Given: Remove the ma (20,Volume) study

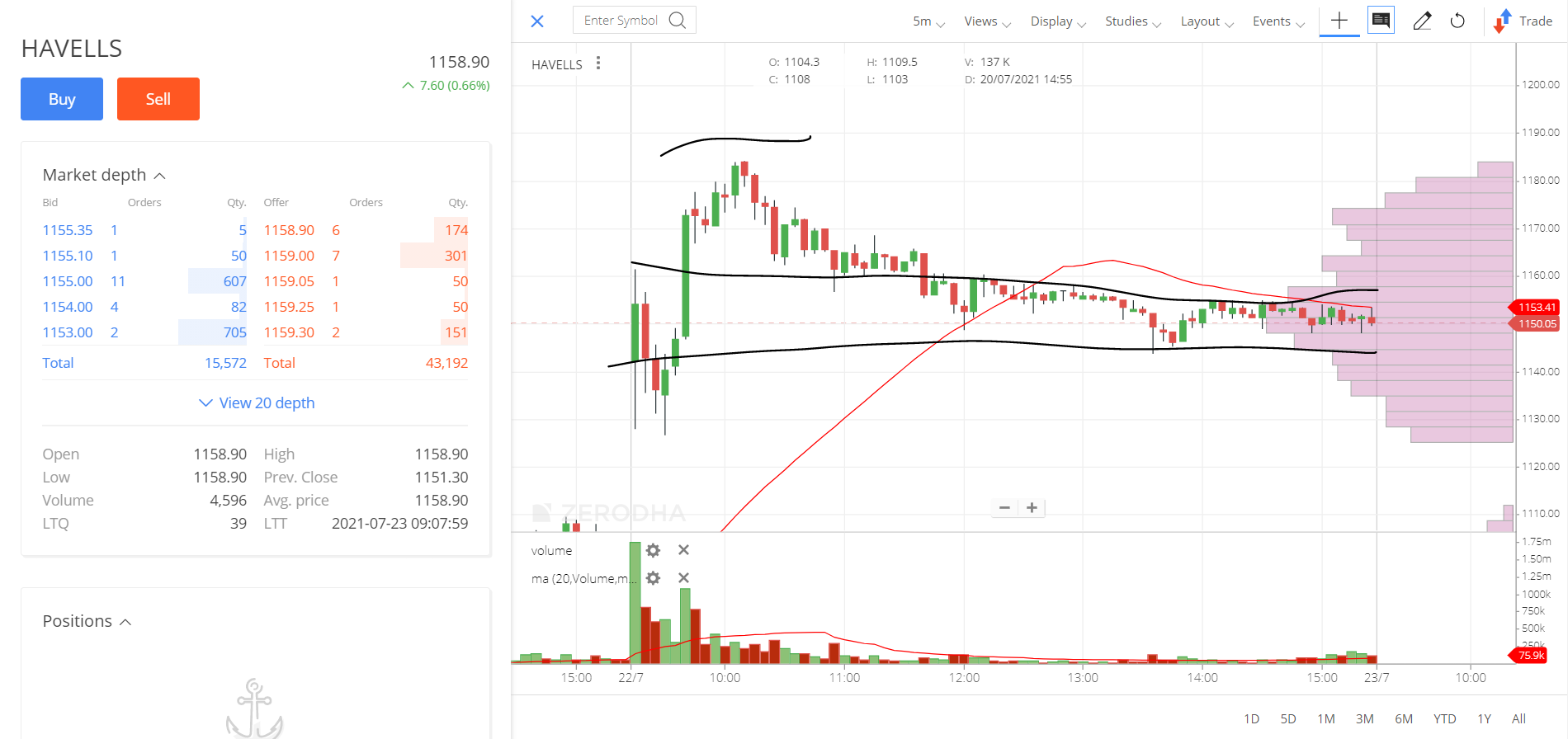Looking at the screenshot, I should [x=683, y=578].
